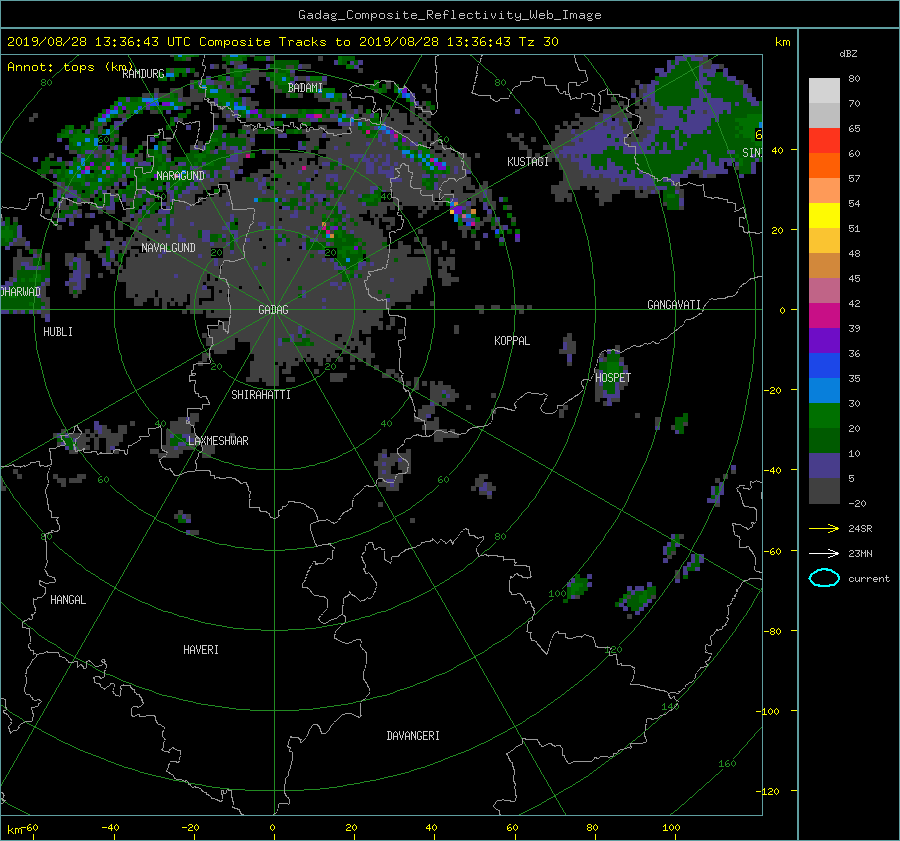Click the 35 dBZ light blue swatch
This screenshot has width=900, height=841.
click(824, 390)
